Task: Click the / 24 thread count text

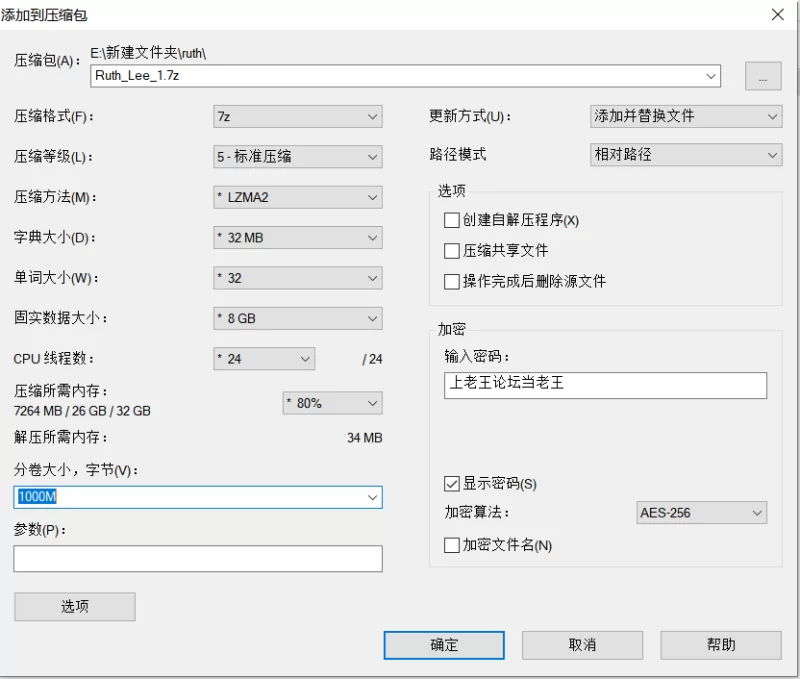Action: pos(372,359)
